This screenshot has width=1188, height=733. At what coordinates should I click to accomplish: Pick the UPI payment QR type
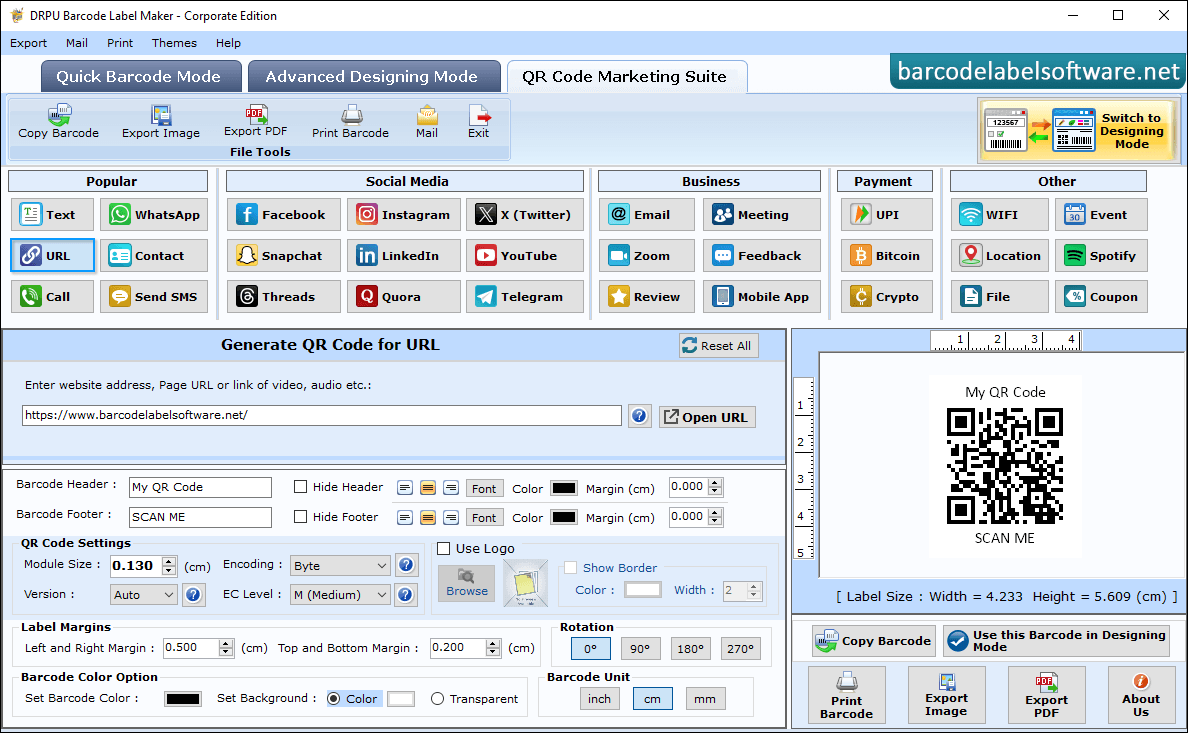(x=886, y=215)
